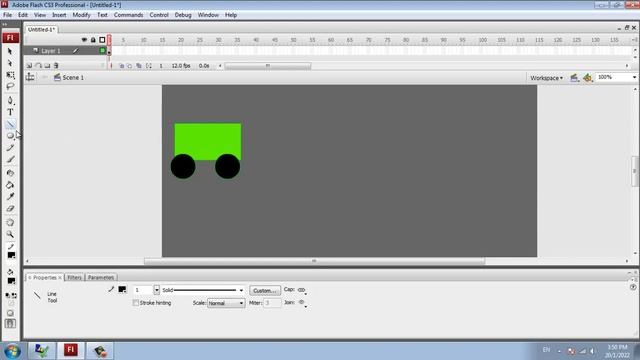Image resolution: width=640 pixels, height=360 pixels.
Task: Open the Workspace dropdown
Action: 546,78
